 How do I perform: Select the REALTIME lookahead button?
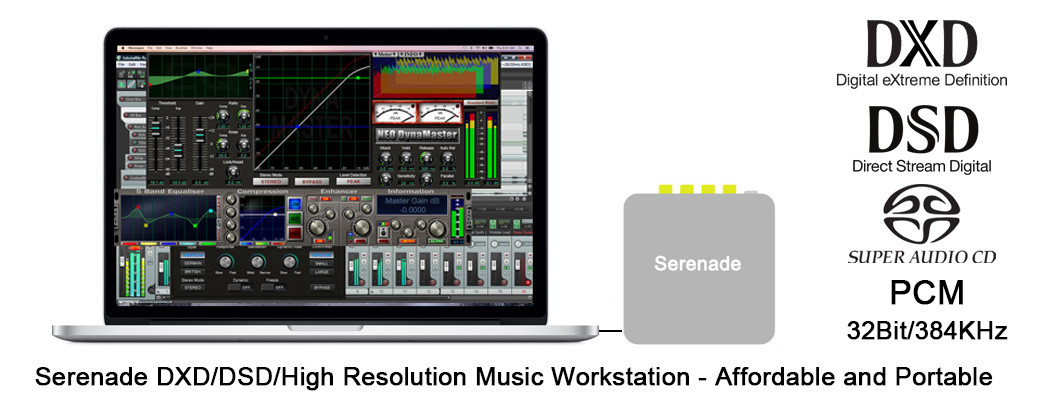click(x=321, y=255)
